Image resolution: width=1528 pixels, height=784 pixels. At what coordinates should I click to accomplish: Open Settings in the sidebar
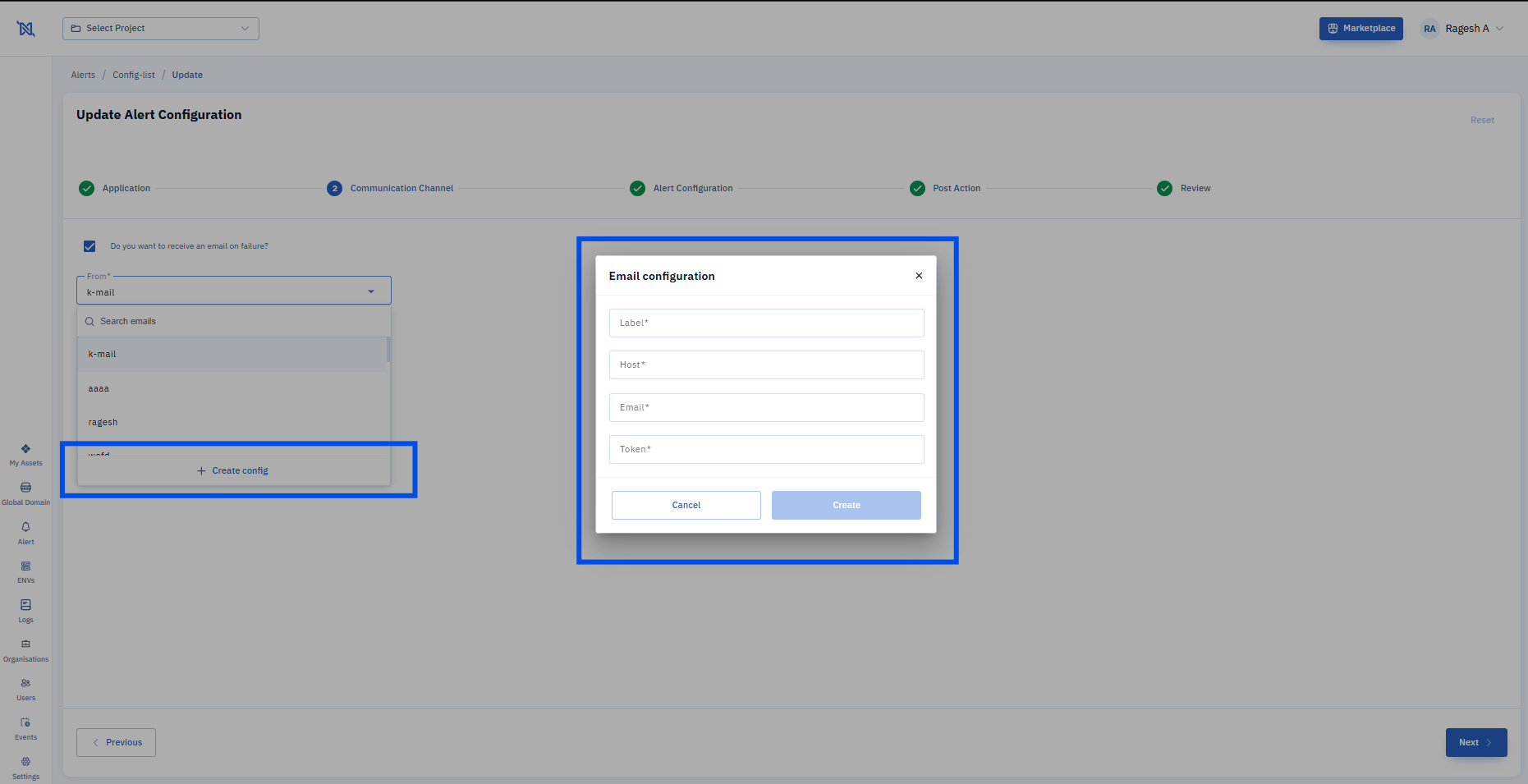pyautogui.click(x=25, y=768)
